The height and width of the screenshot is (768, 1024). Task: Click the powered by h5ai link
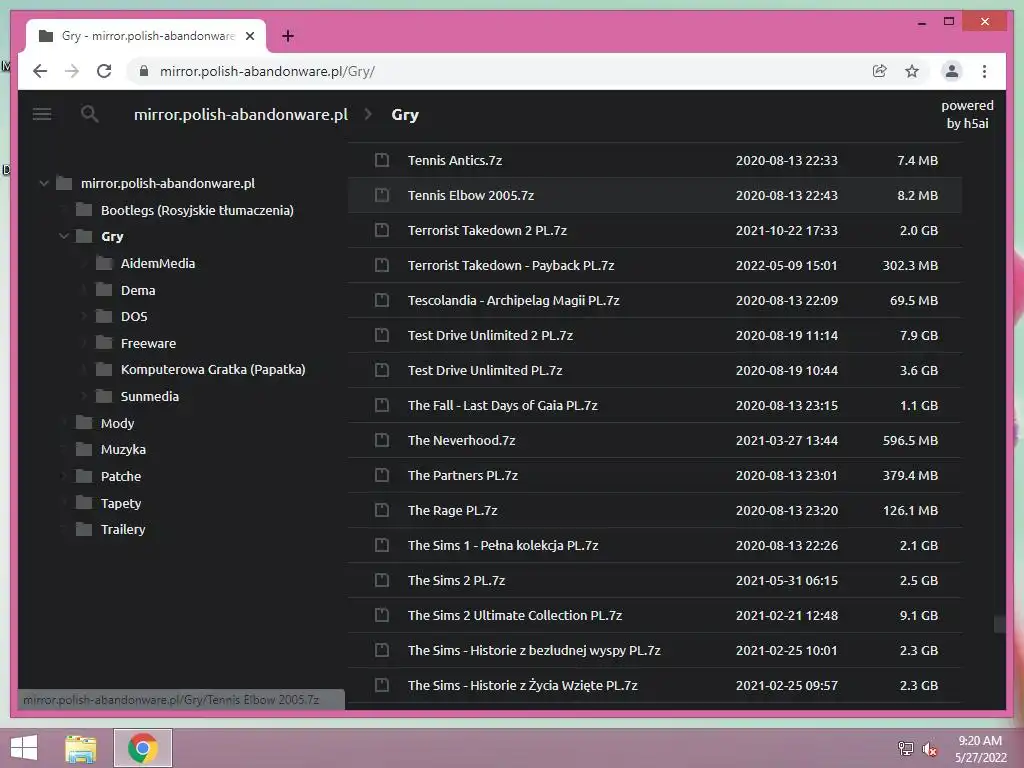[x=967, y=114]
